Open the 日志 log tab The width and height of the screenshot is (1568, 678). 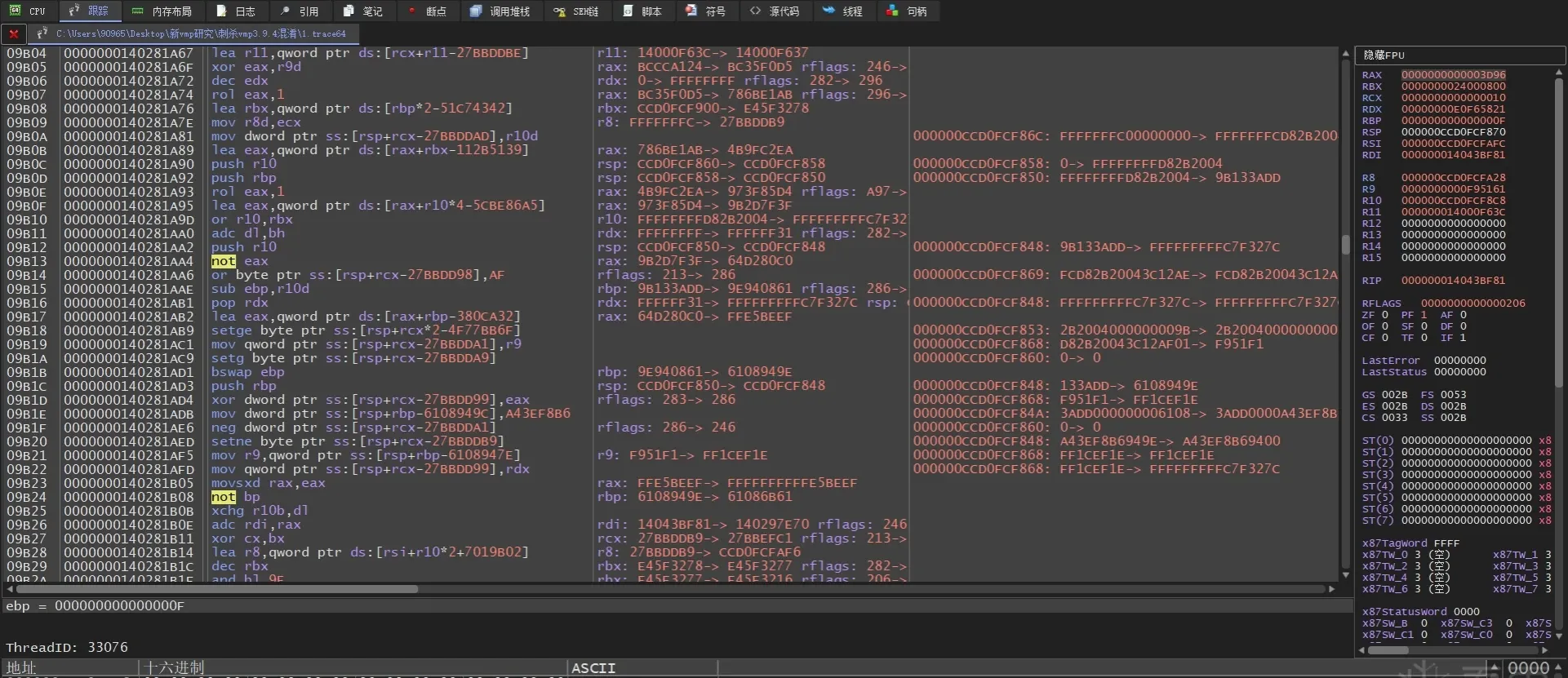236,11
